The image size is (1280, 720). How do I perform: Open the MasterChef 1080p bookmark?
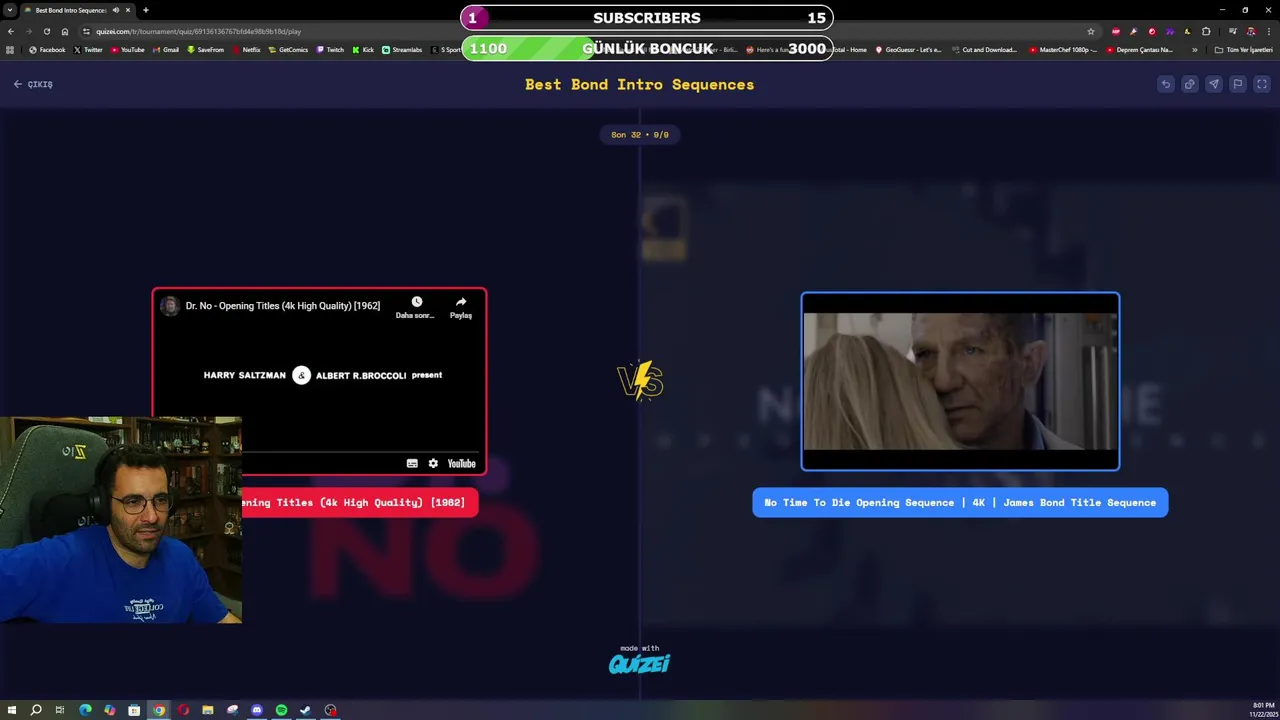pos(1063,49)
